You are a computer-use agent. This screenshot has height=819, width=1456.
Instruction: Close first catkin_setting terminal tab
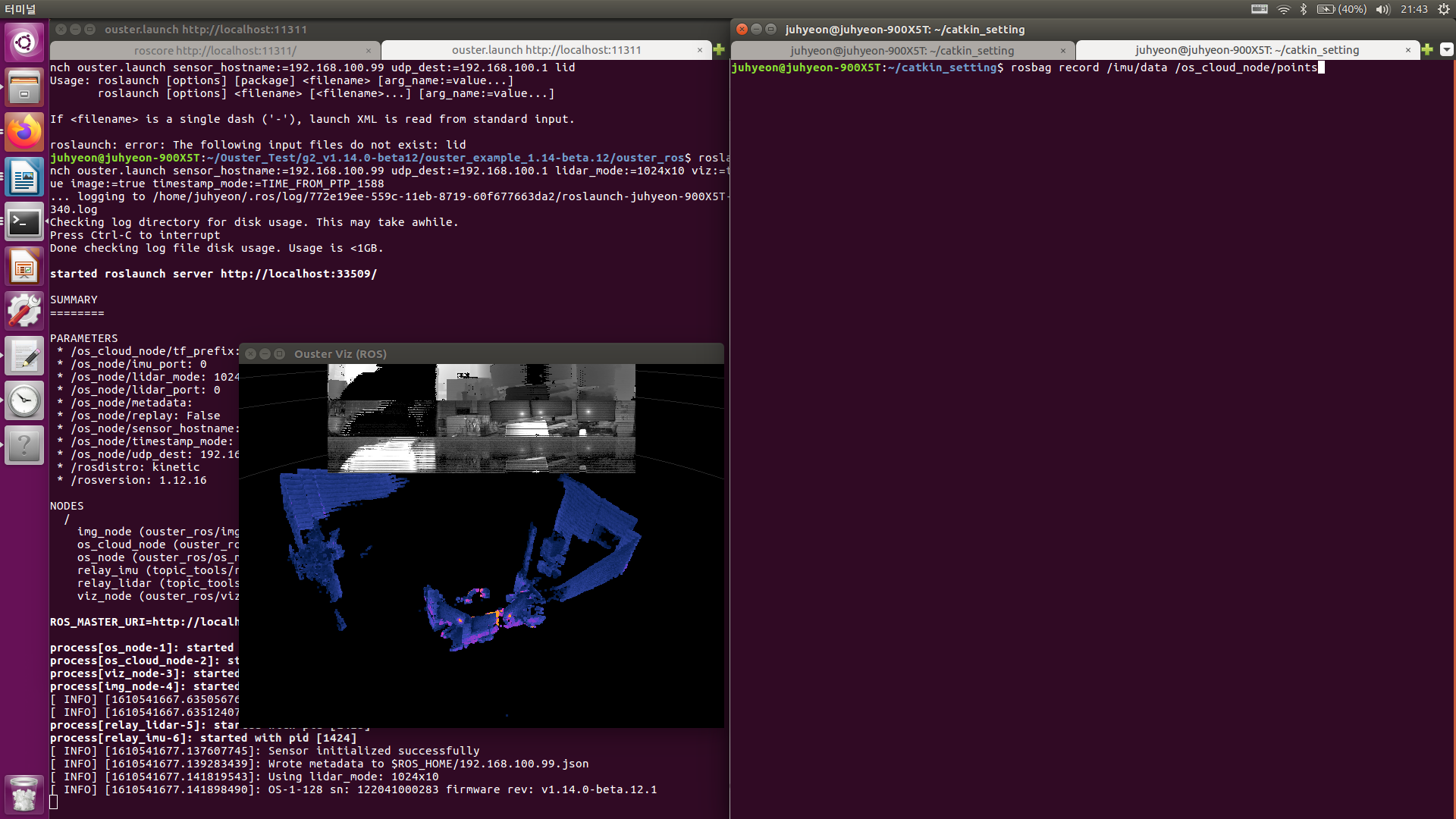click(x=1063, y=51)
